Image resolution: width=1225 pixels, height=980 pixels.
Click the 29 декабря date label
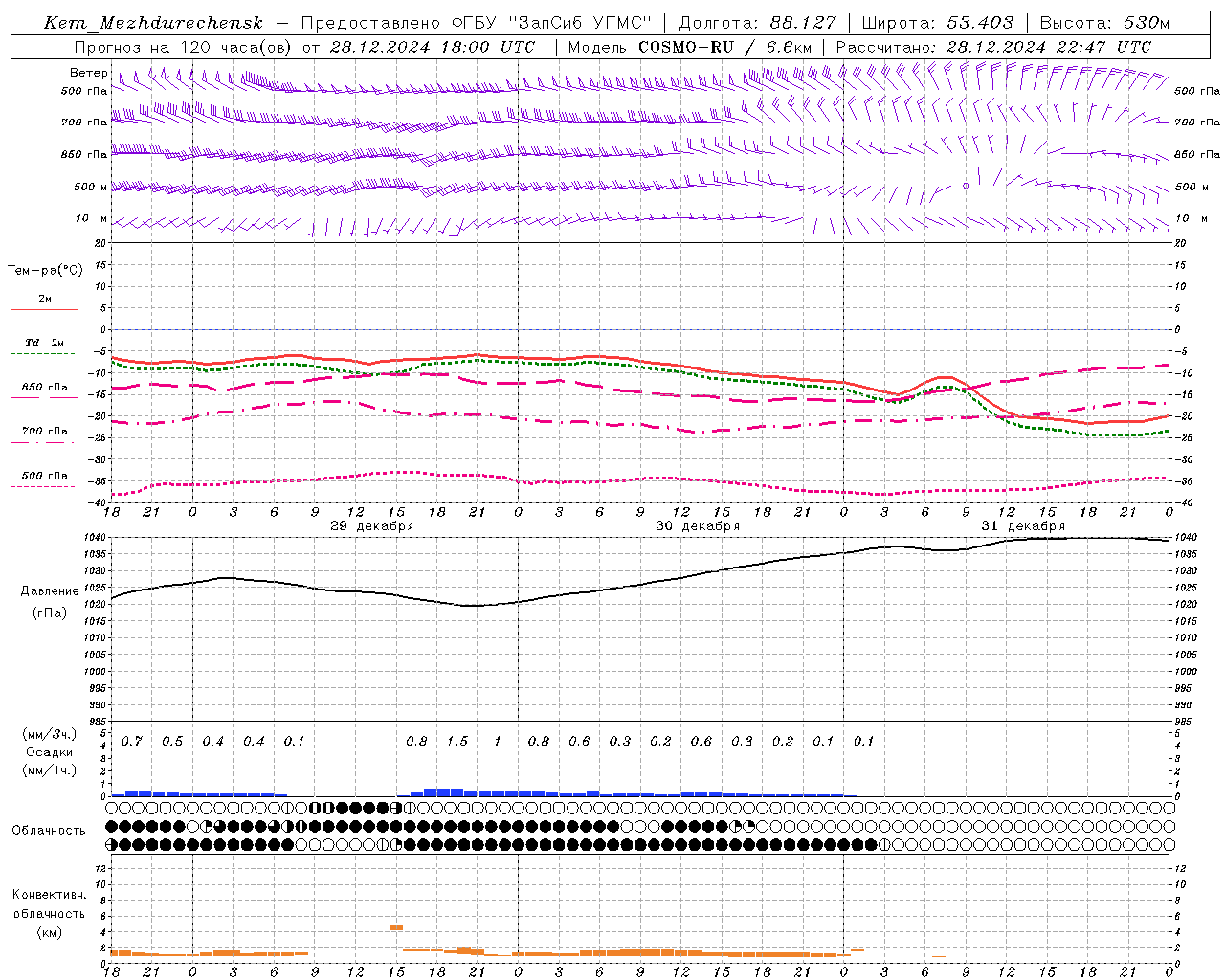click(x=372, y=526)
